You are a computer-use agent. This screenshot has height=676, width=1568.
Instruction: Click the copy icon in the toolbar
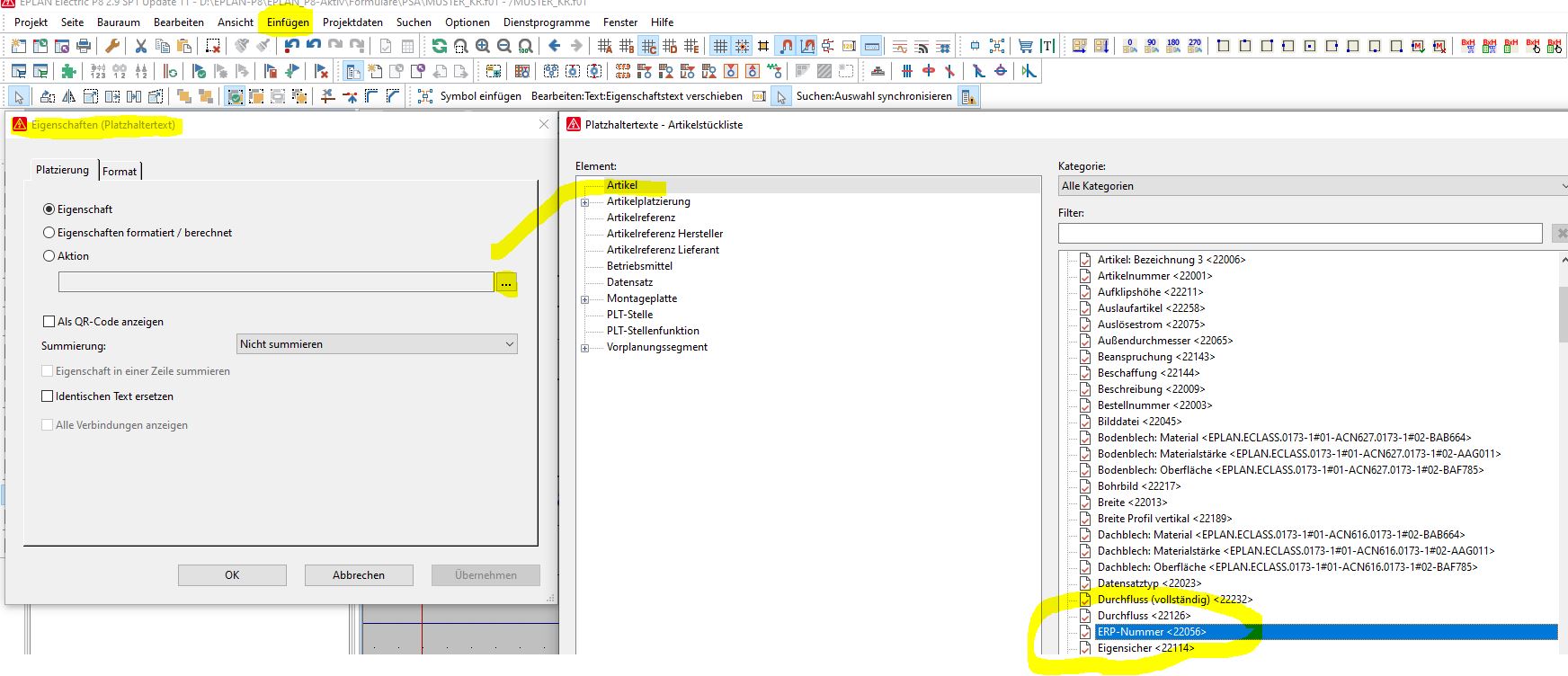(163, 46)
